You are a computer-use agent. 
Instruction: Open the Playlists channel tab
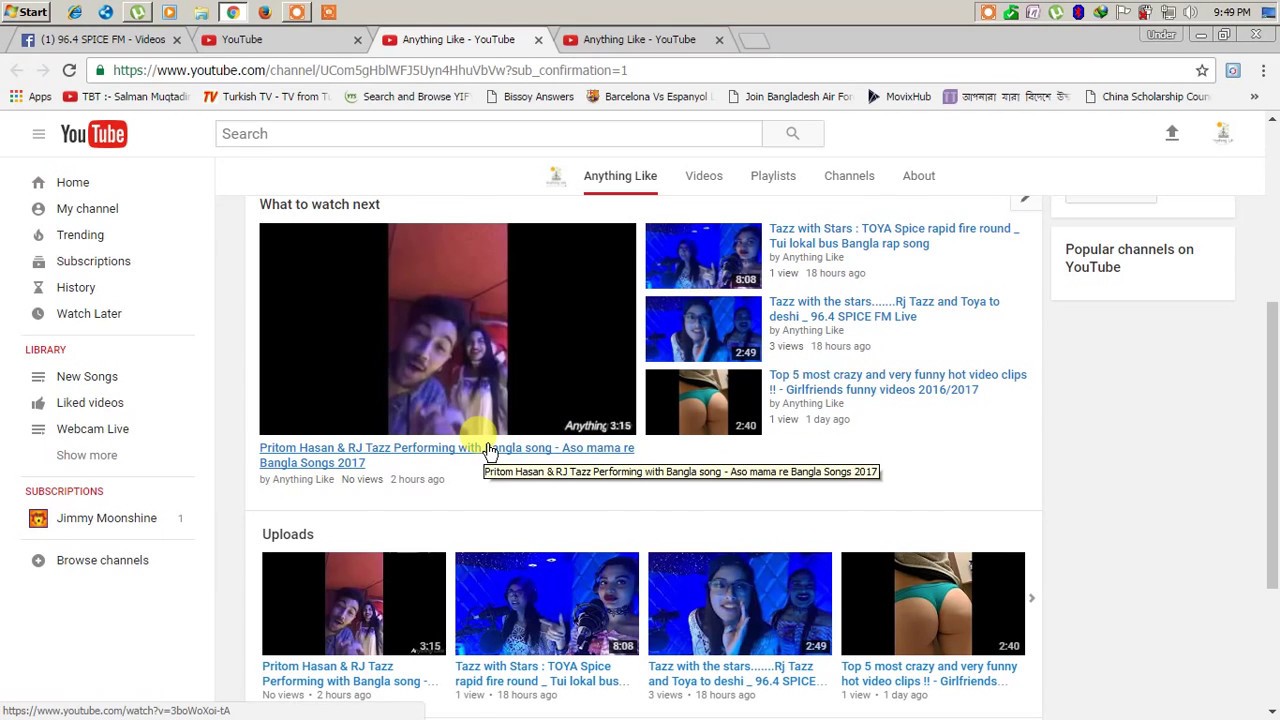[x=773, y=176]
